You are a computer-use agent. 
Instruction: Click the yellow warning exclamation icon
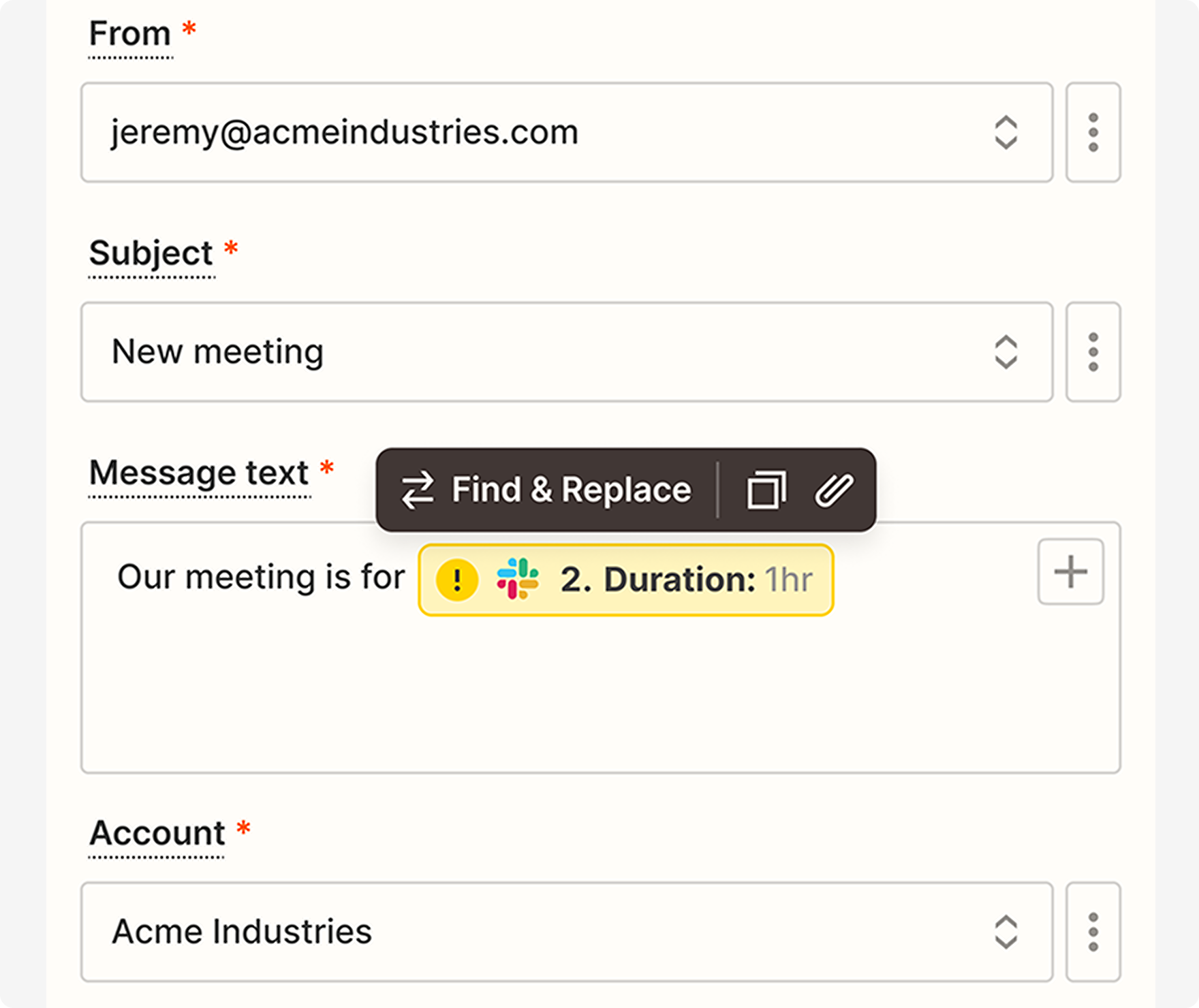[456, 580]
